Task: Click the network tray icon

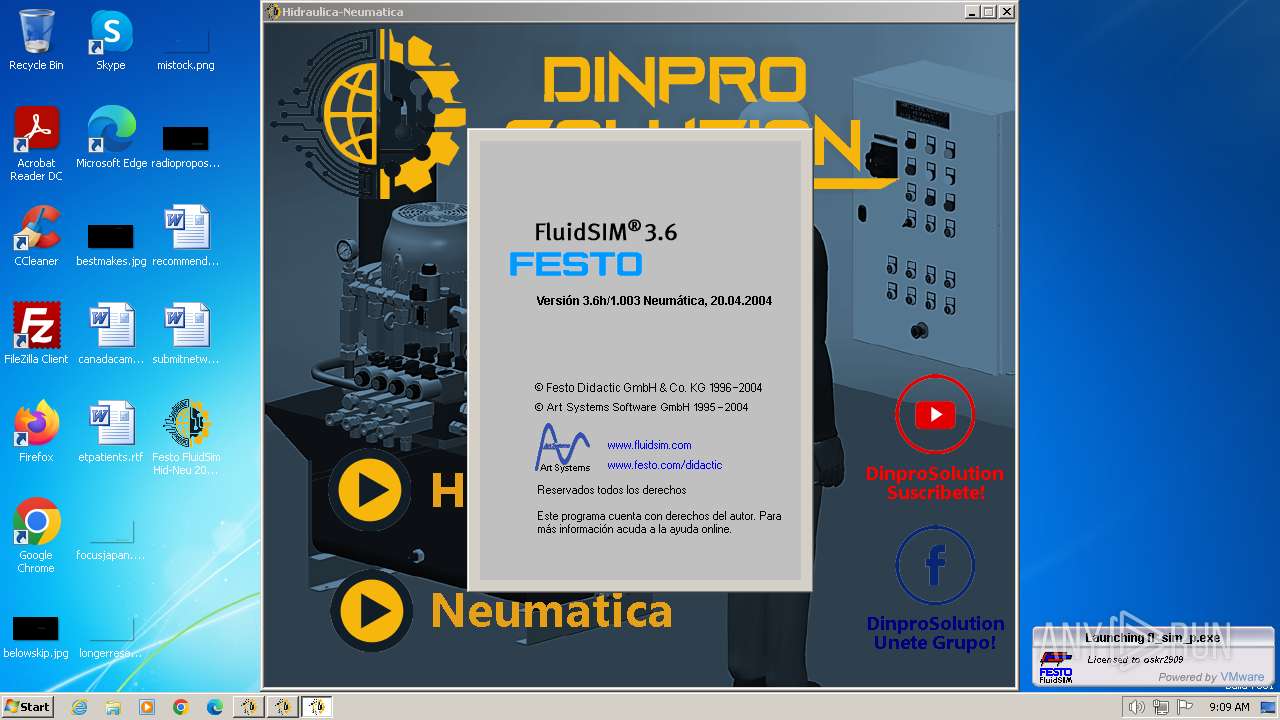Action: pyautogui.click(x=1160, y=707)
